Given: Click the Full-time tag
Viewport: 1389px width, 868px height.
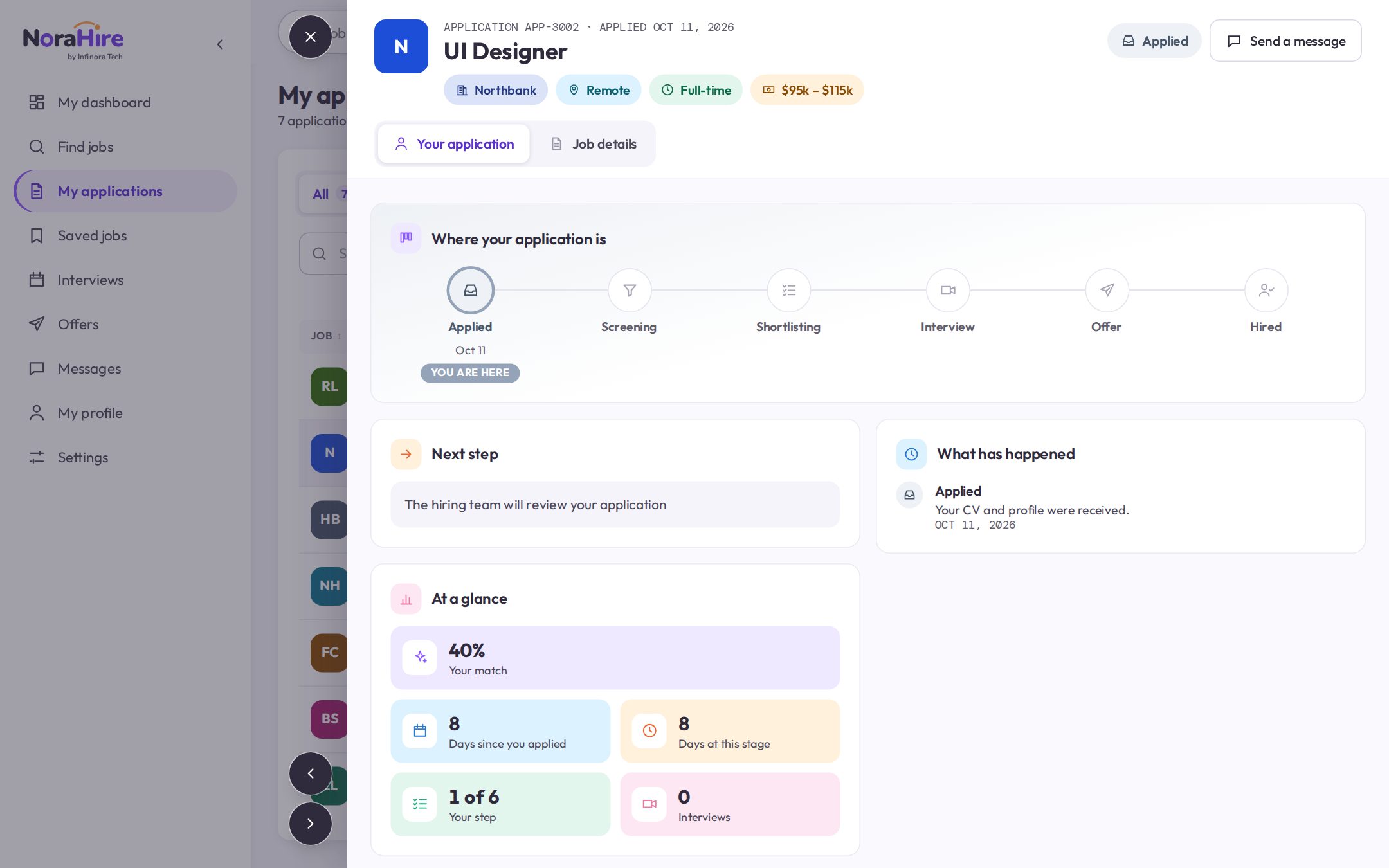Looking at the screenshot, I should click(x=696, y=90).
